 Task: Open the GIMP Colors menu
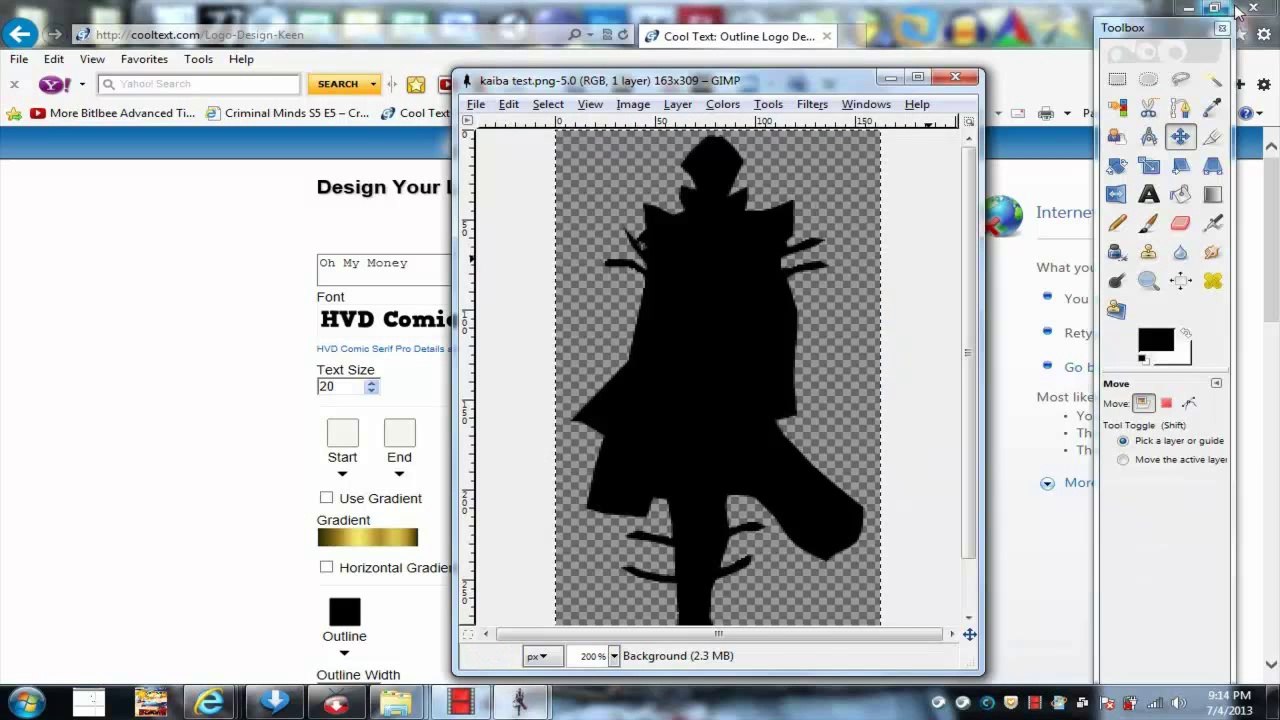coord(723,104)
